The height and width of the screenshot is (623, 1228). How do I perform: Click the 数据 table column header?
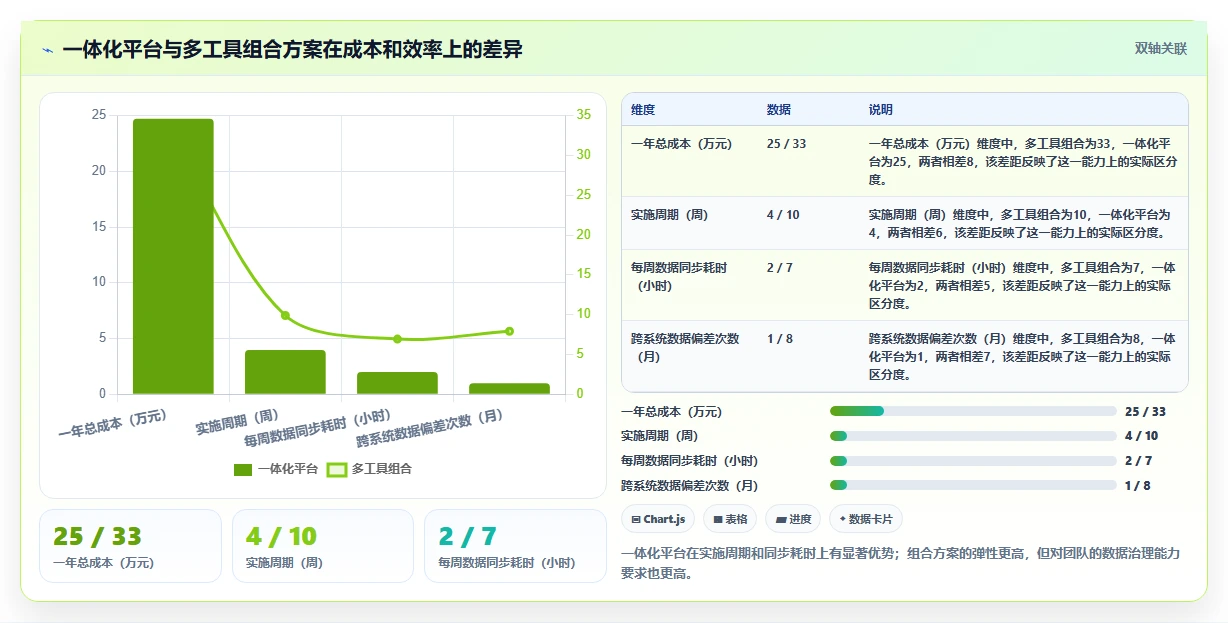pyautogui.click(x=778, y=110)
